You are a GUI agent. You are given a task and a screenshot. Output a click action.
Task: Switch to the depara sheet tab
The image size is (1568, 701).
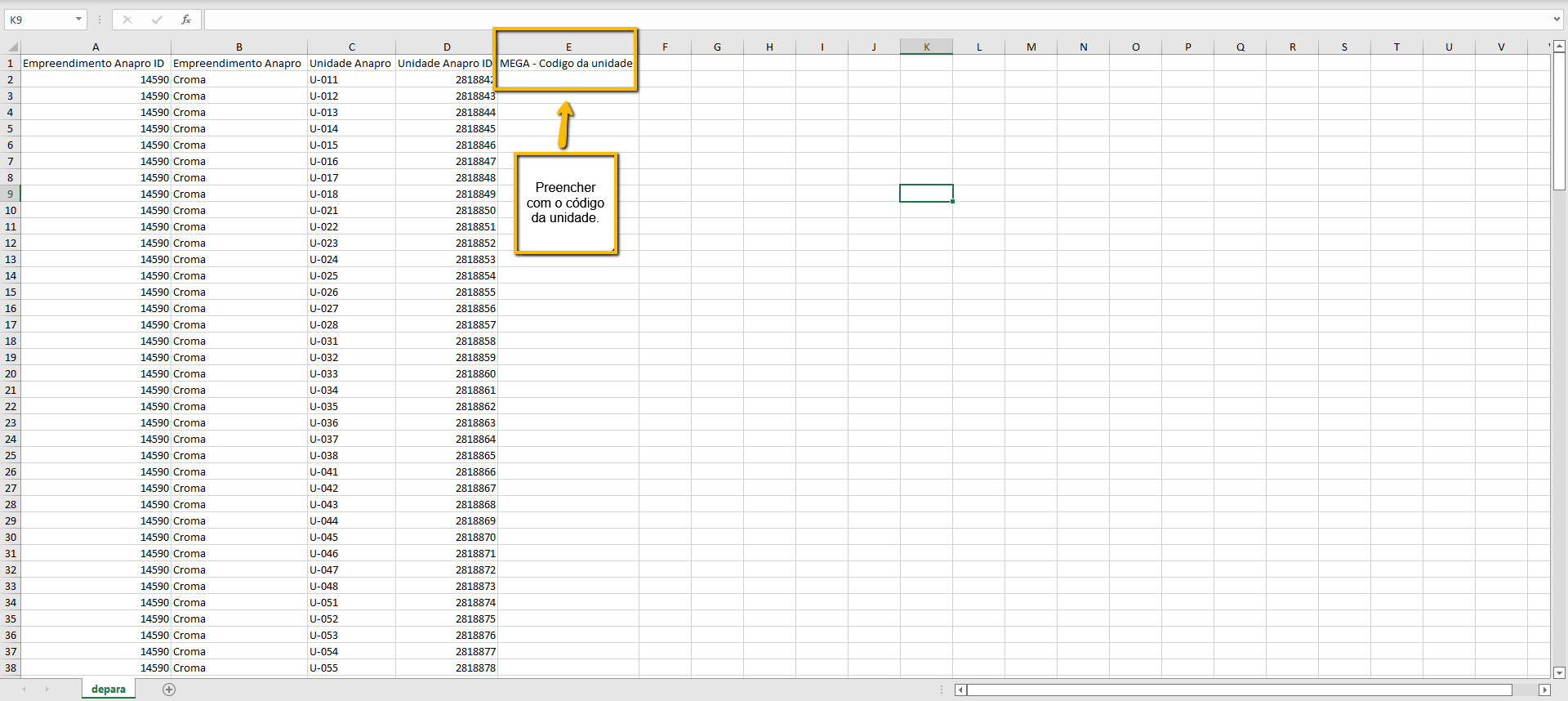[x=109, y=690]
